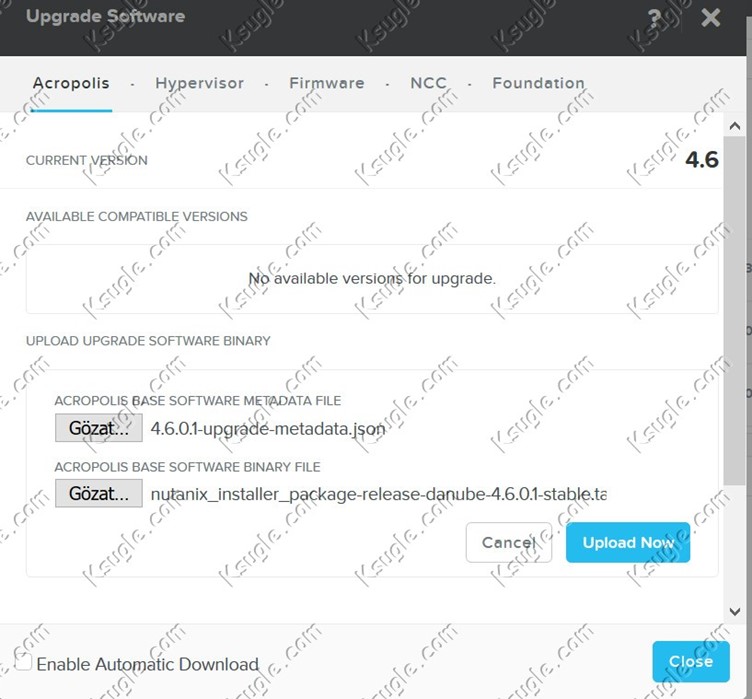Viewport: 752px width, 699px height.
Task: Click the Upgrade Software dialog title
Action: click(106, 17)
